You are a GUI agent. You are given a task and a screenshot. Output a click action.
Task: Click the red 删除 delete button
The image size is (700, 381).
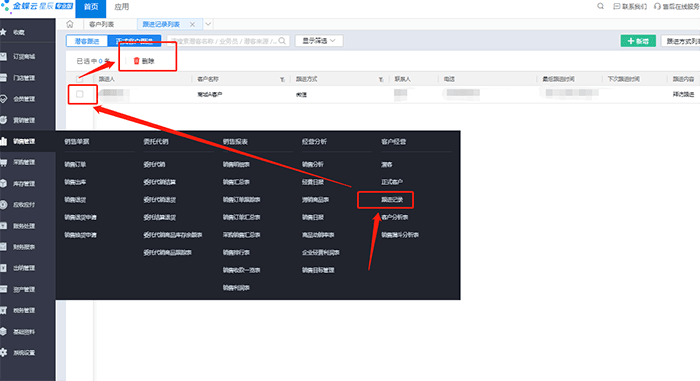point(144,61)
